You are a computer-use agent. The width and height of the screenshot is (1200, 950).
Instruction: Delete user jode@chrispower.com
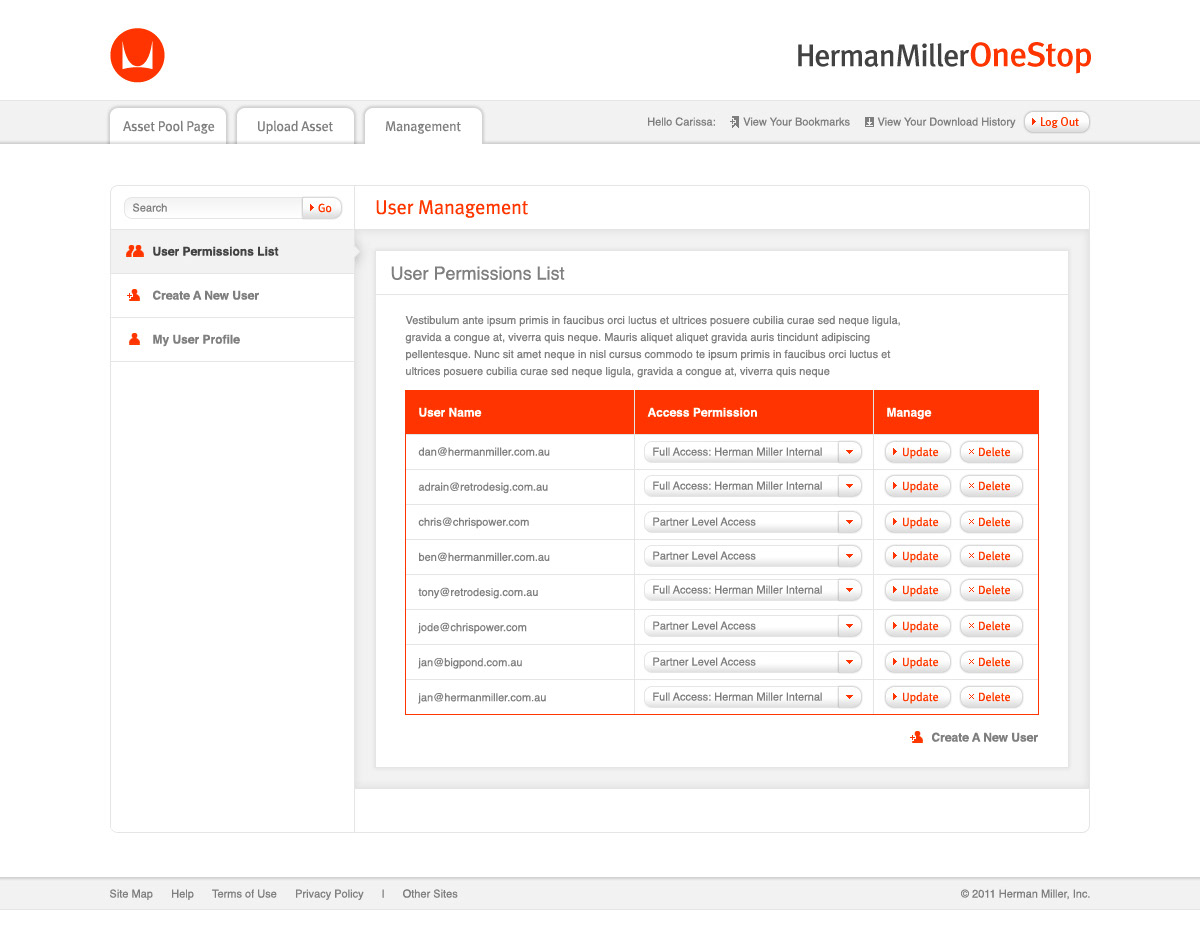point(991,626)
